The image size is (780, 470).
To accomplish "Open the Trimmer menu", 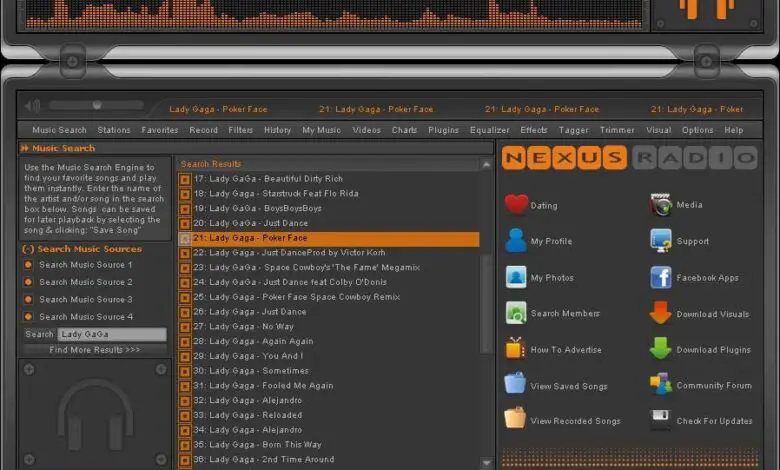I will click(617, 130).
